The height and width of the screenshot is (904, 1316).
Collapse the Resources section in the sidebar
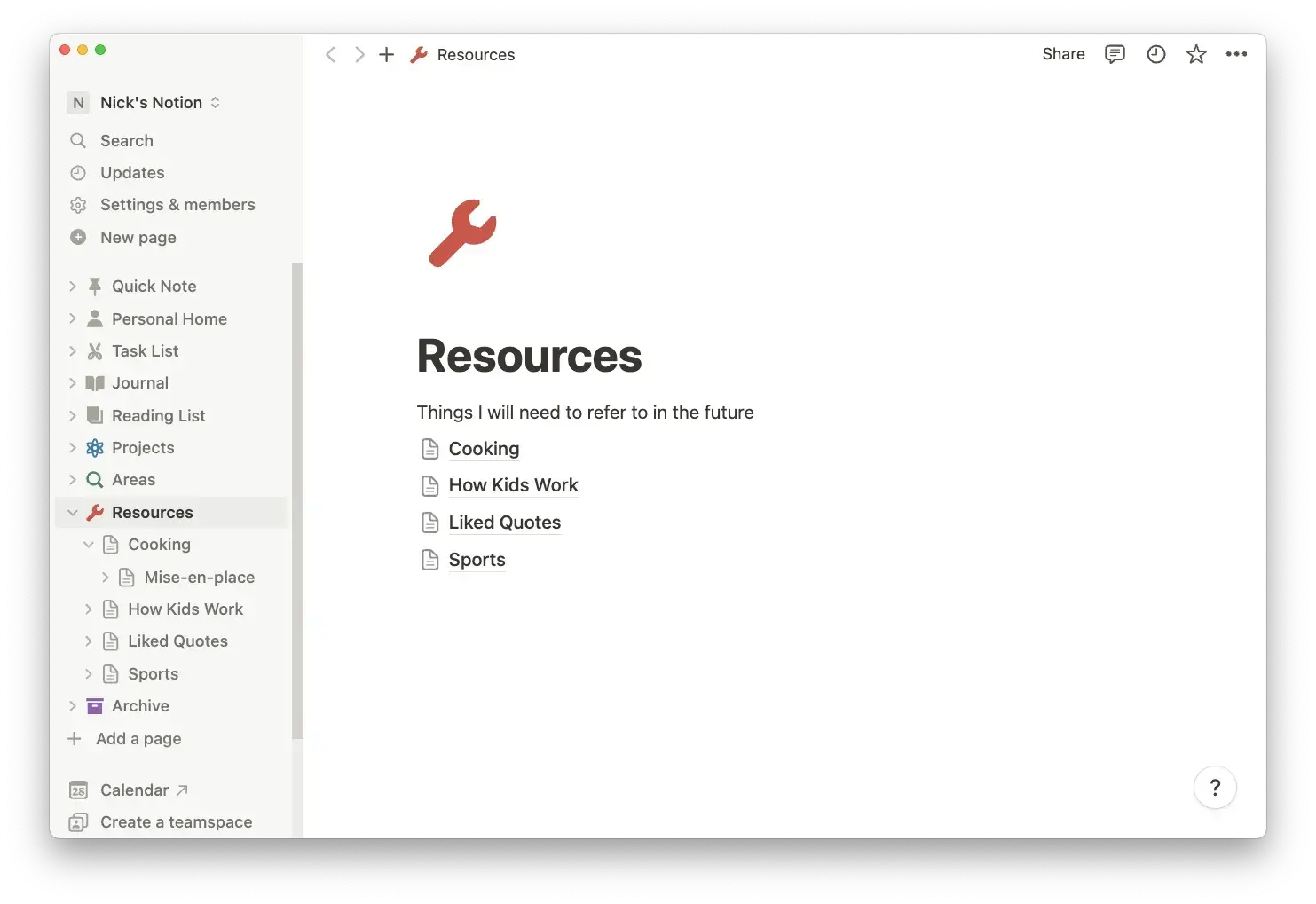(x=73, y=512)
